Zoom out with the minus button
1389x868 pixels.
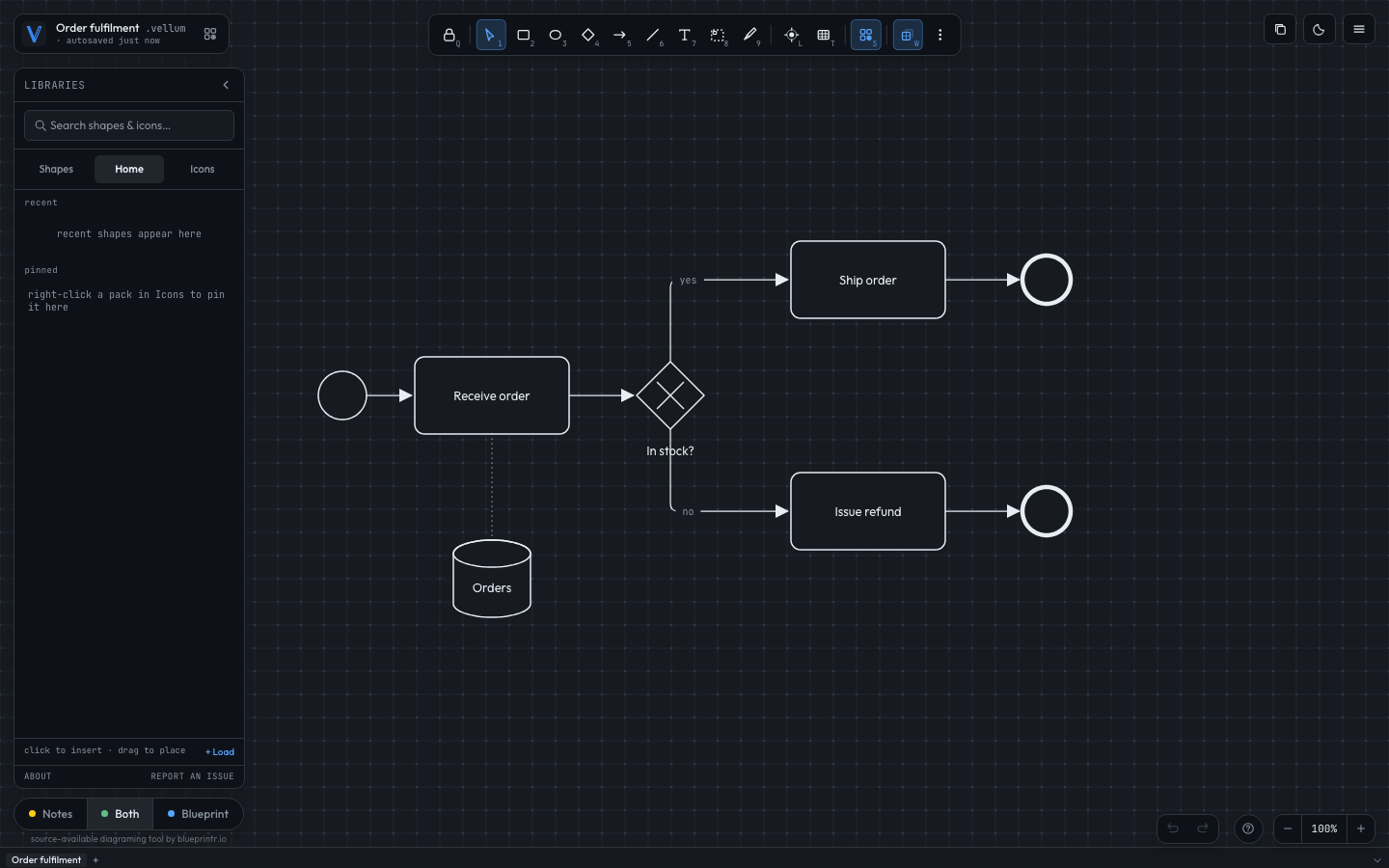(1288, 828)
